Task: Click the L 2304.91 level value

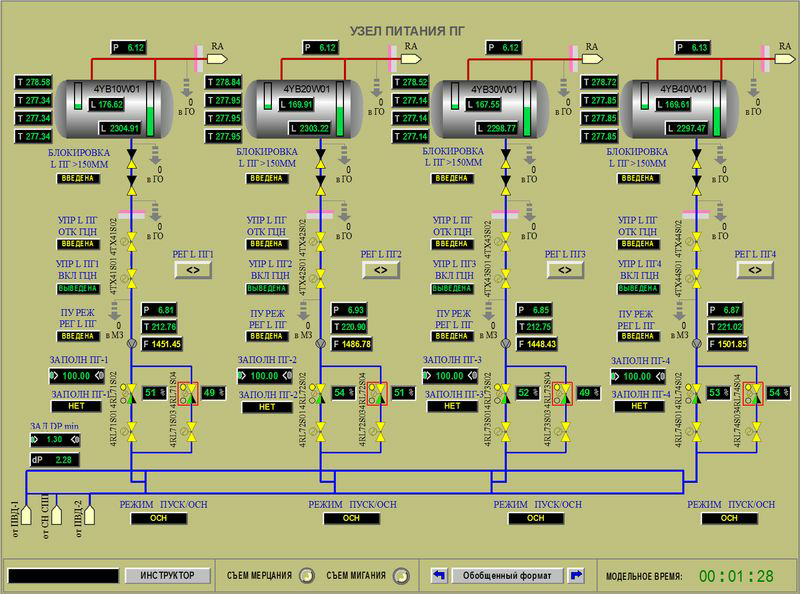Action: click(119, 128)
